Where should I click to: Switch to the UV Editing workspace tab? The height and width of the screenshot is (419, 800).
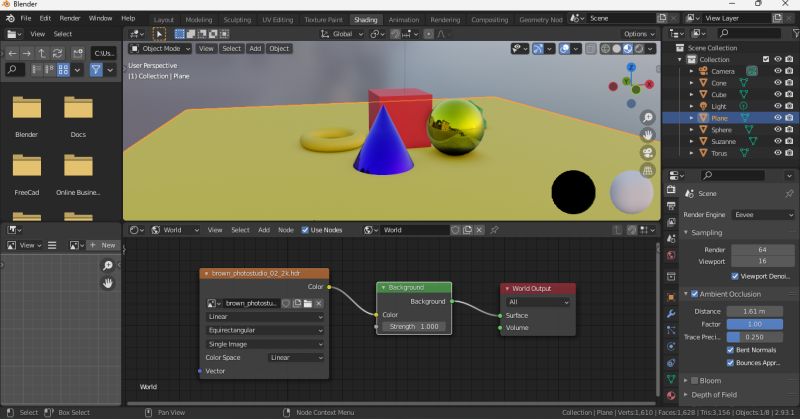pos(278,19)
